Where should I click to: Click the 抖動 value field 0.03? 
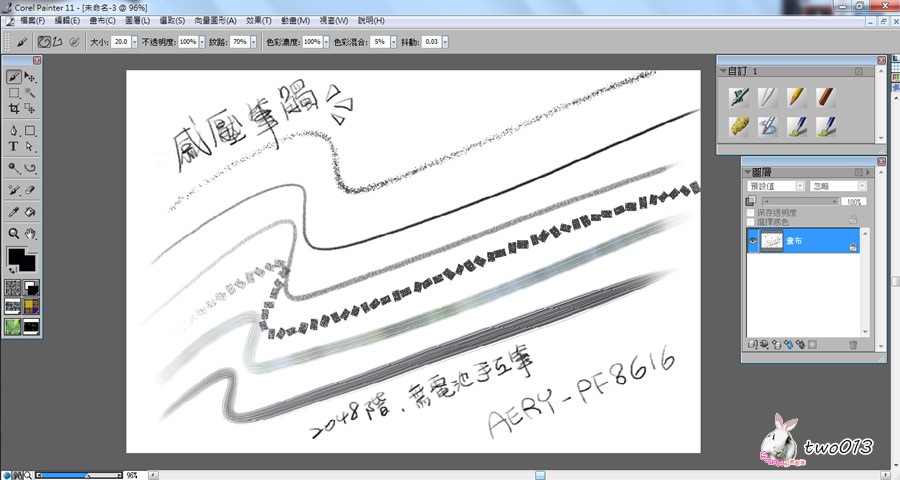tap(432, 42)
